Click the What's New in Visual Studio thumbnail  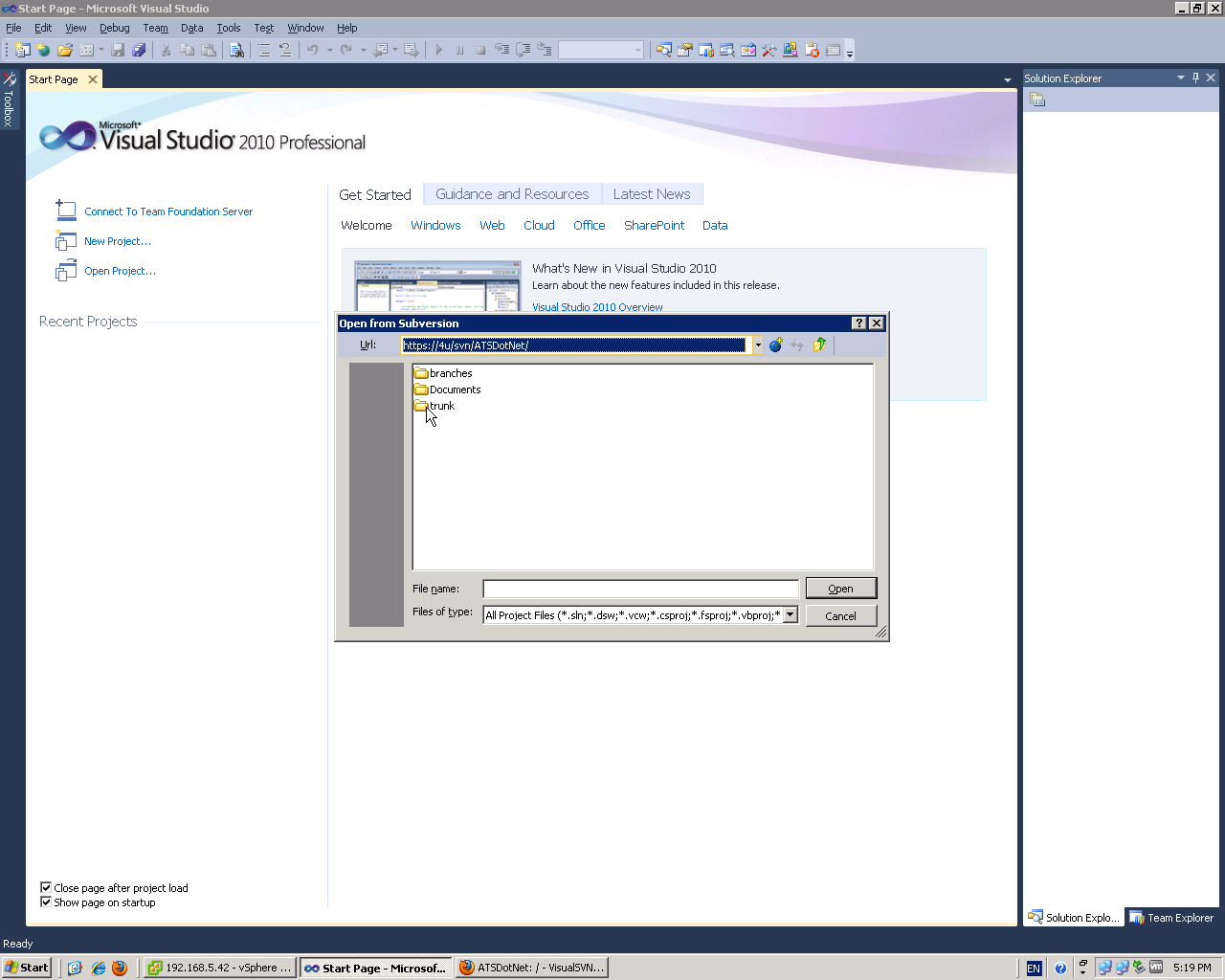(x=438, y=286)
